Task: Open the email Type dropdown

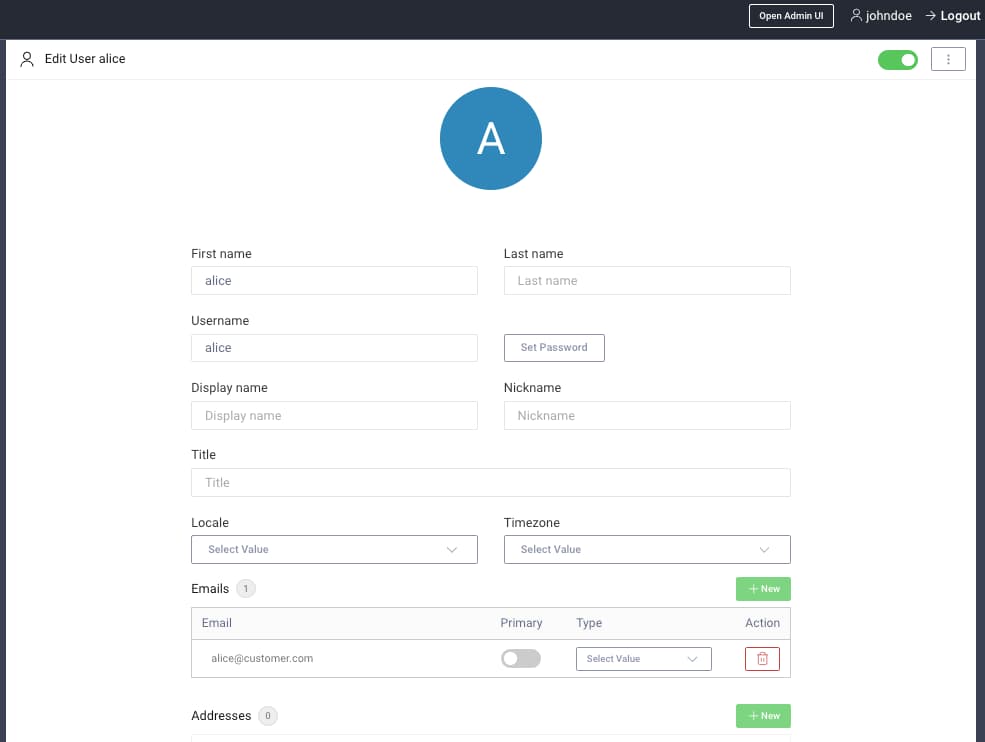Action: point(643,659)
